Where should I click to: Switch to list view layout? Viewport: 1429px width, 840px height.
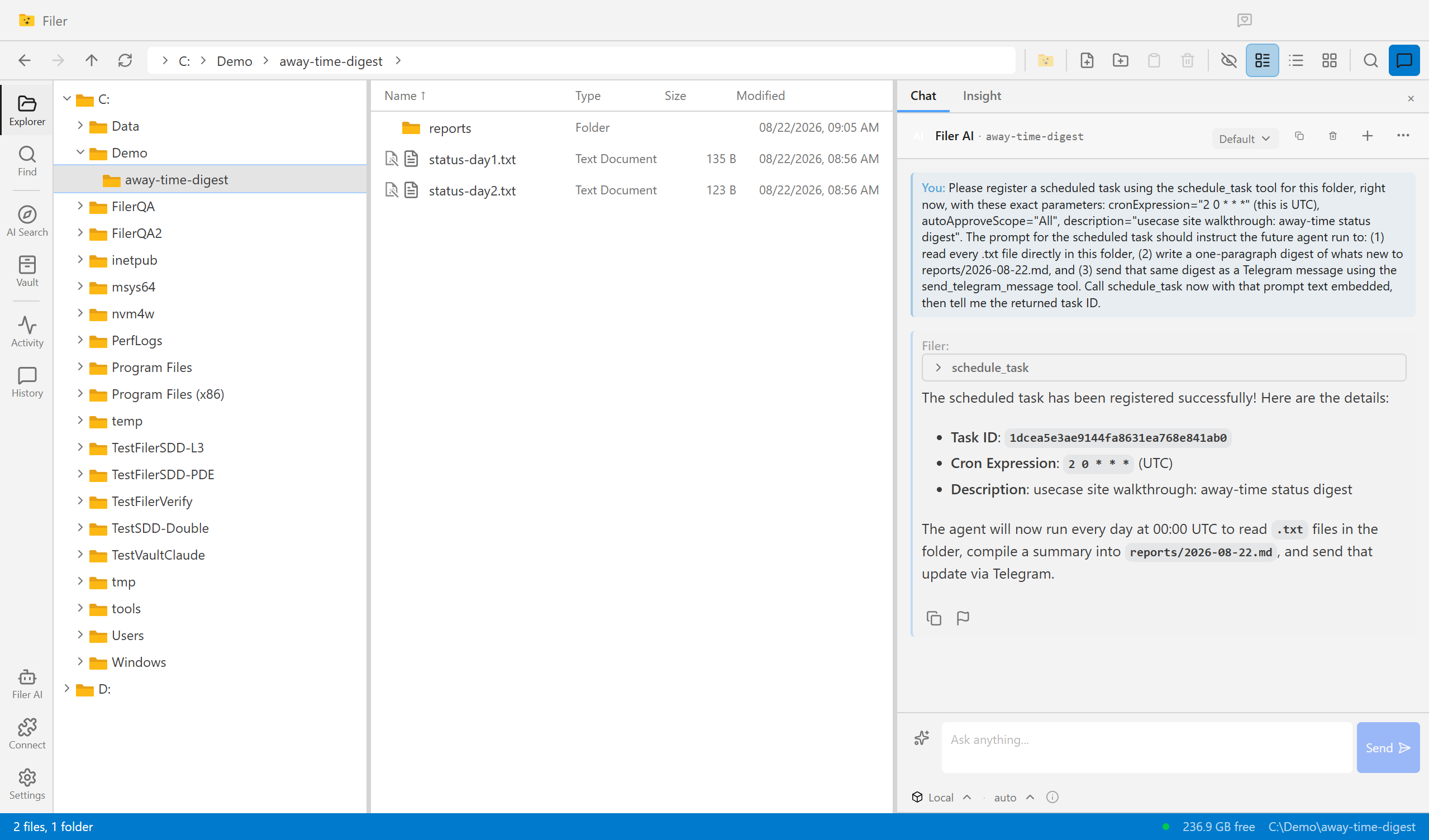point(1295,61)
